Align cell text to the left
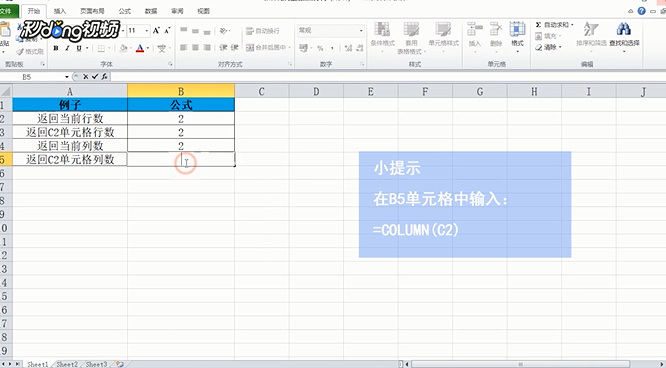This screenshot has width=666, height=368. click(x=183, y=48)
